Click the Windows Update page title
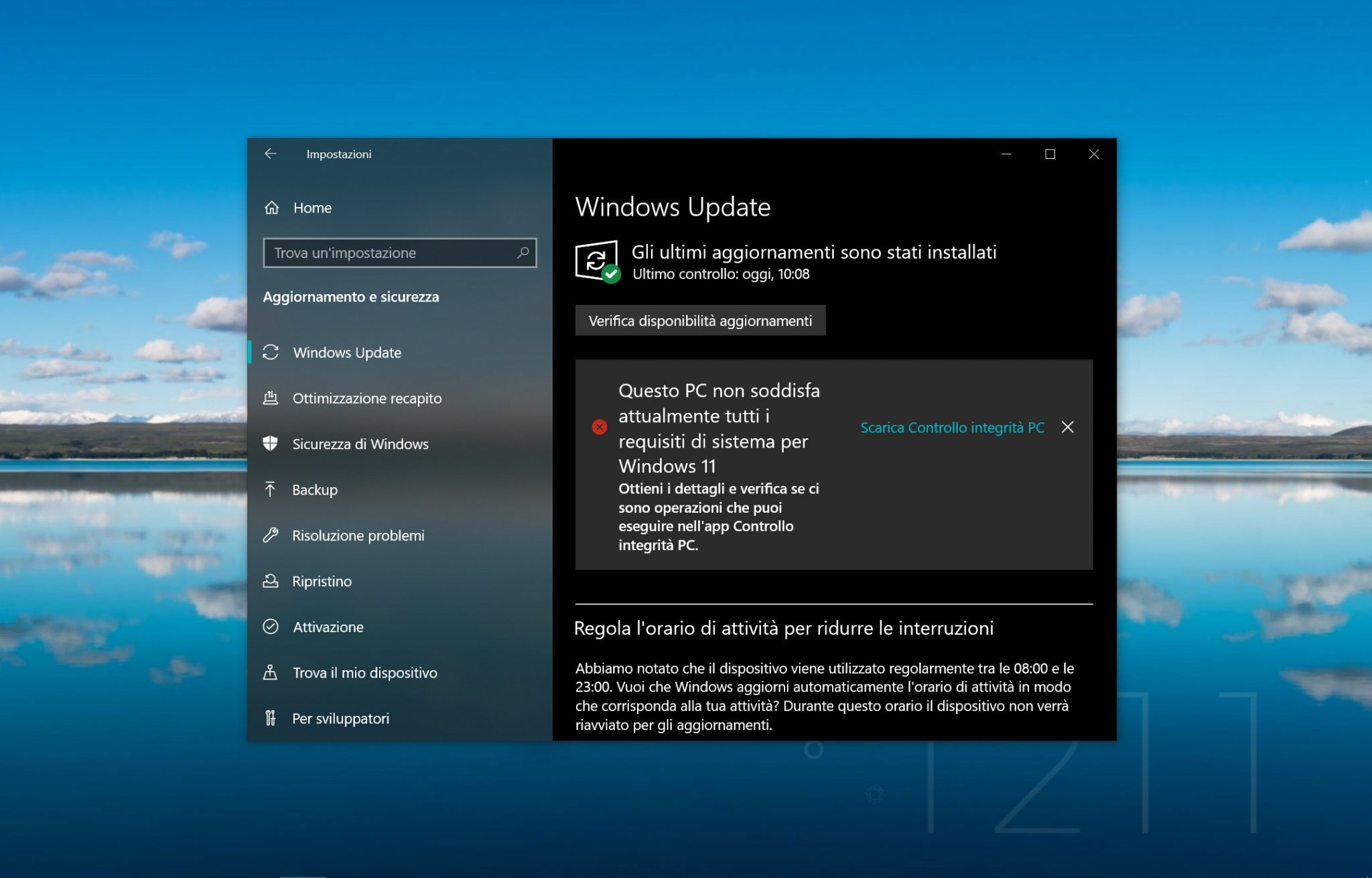 click(673, 207)
